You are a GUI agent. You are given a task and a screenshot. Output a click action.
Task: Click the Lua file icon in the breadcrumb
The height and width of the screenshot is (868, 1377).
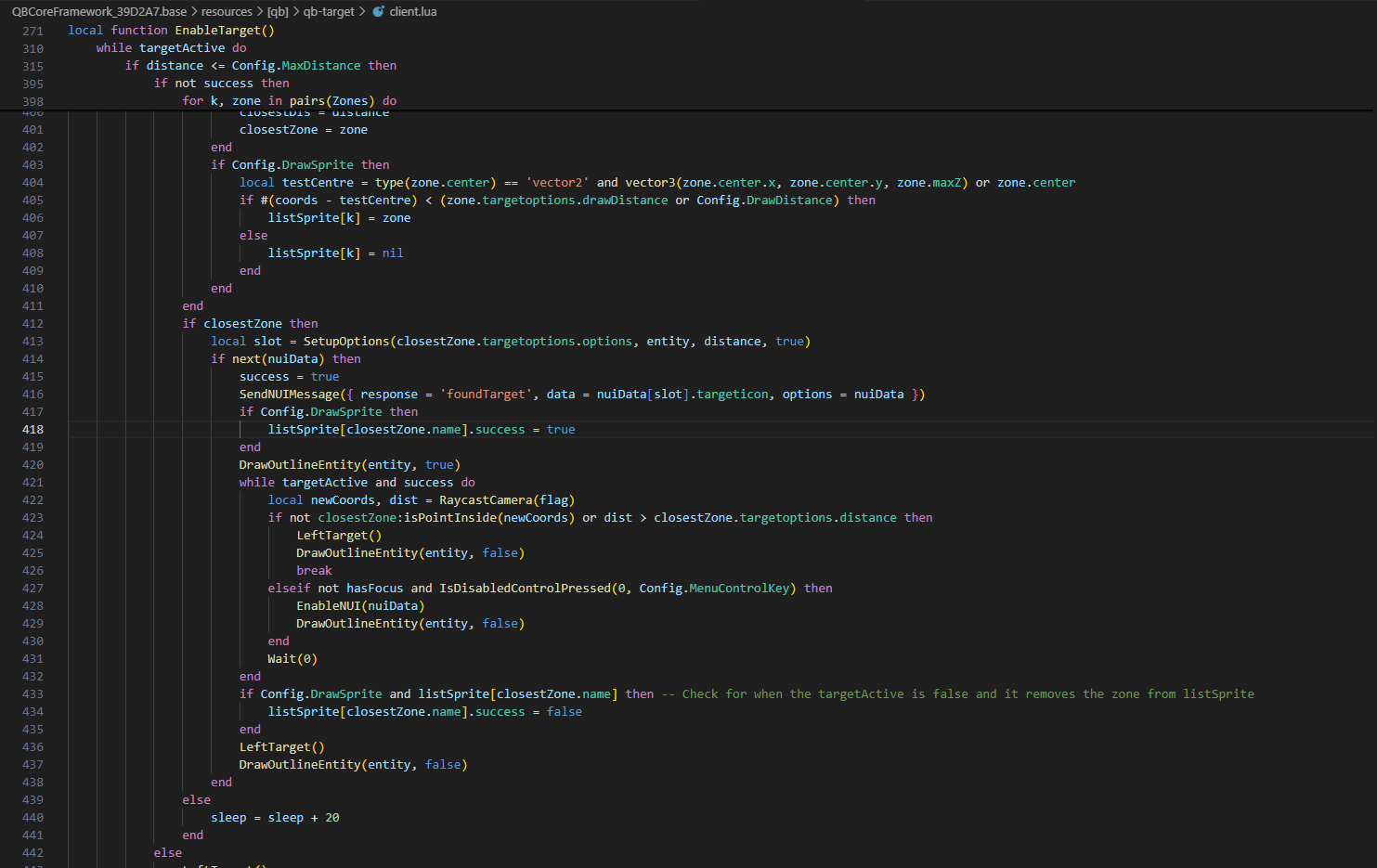(377, 12)
